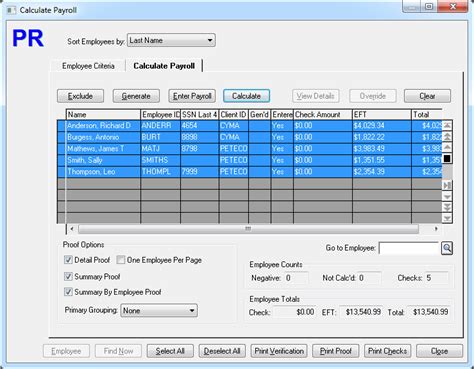Click the right arrow of horizontal scrollbar
This screenshot has height=369, width=474.
436,229
